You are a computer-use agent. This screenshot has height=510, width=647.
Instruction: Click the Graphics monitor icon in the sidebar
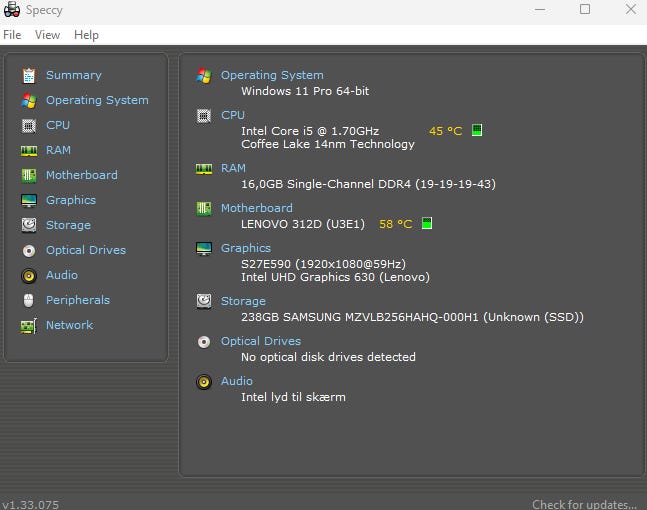(x=29, y=201)
